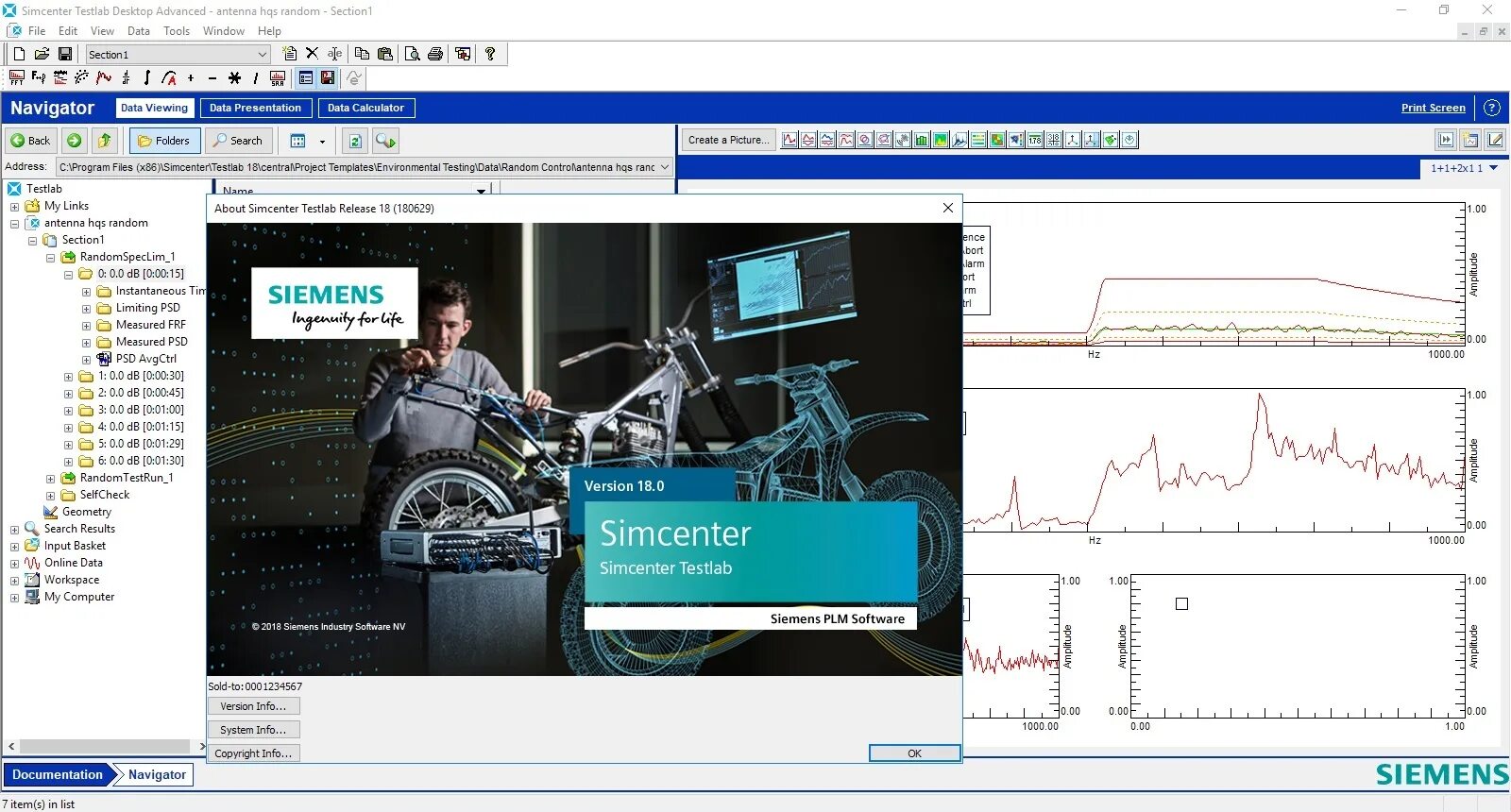Click the SRA toolbar icon
This screenshot has width=1511, height=812.
tap(278, 77)
